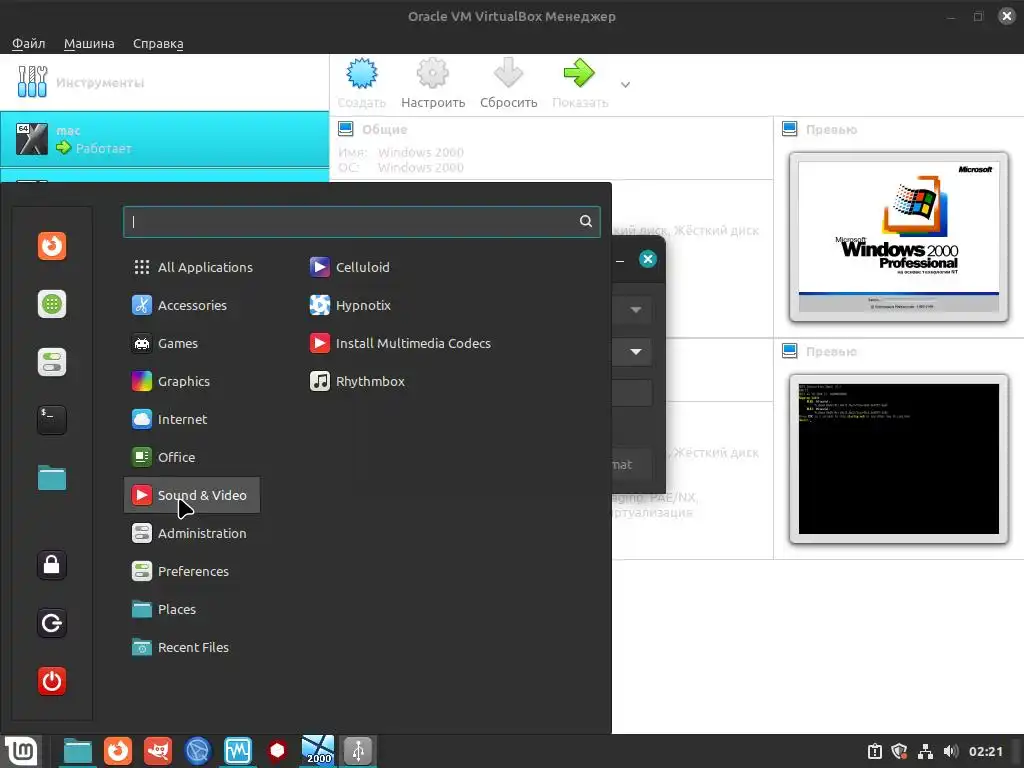Open the Linux Mint menu button on taskbar

22,751
